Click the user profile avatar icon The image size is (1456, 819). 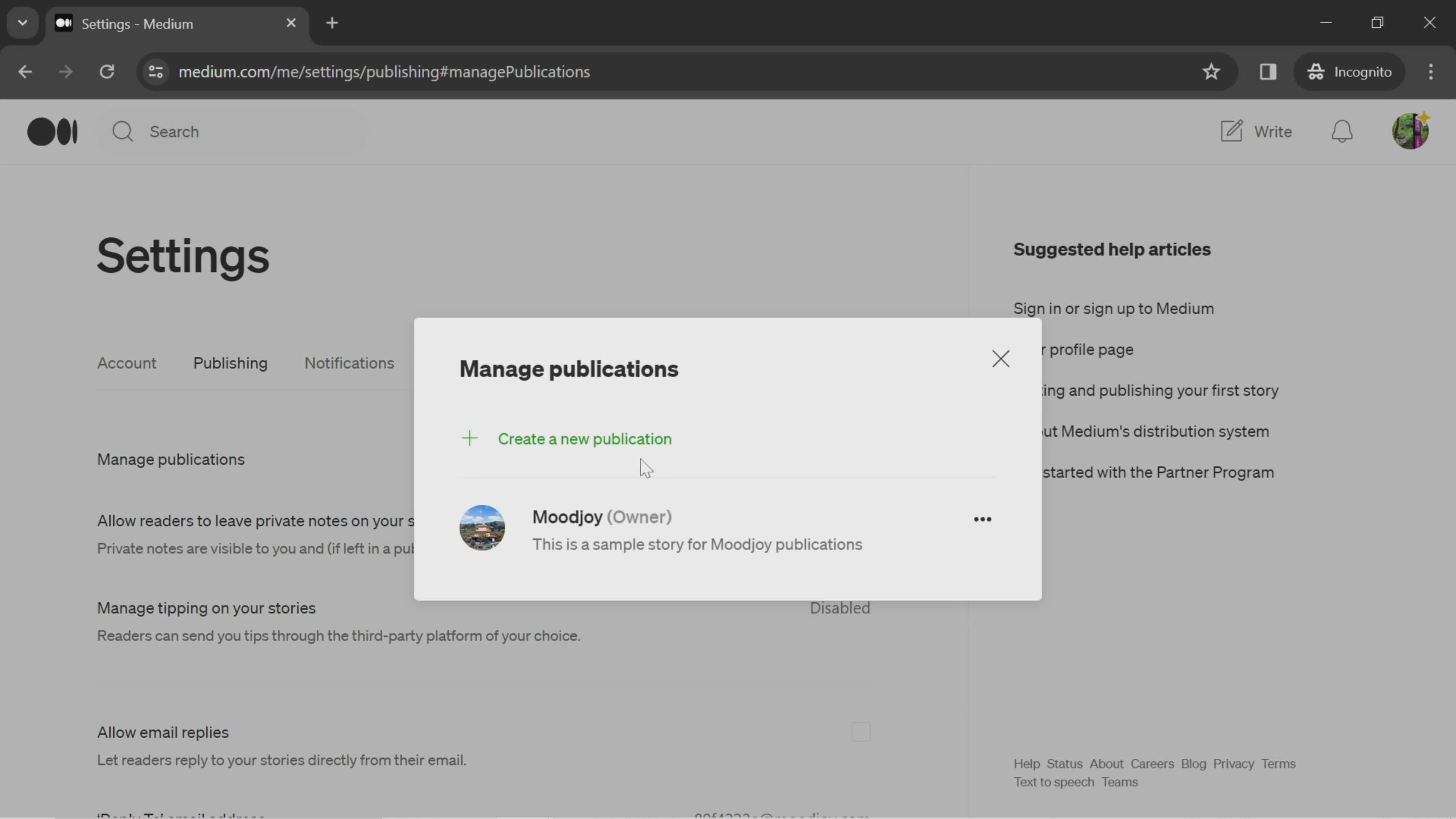point(1413,131)
